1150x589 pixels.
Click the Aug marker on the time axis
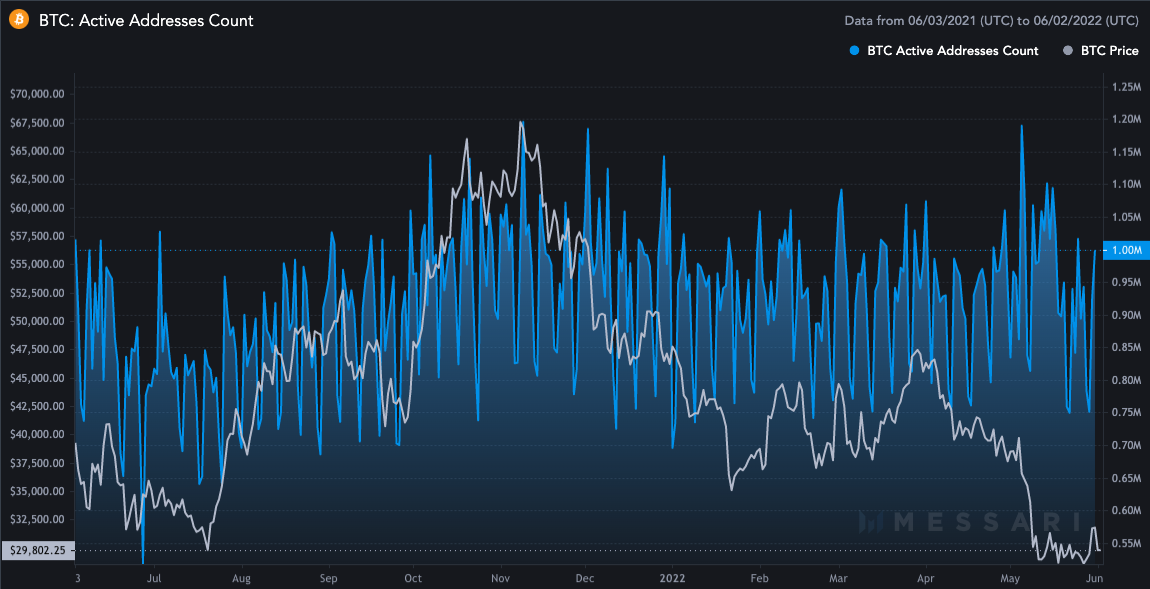coord(241,577)
